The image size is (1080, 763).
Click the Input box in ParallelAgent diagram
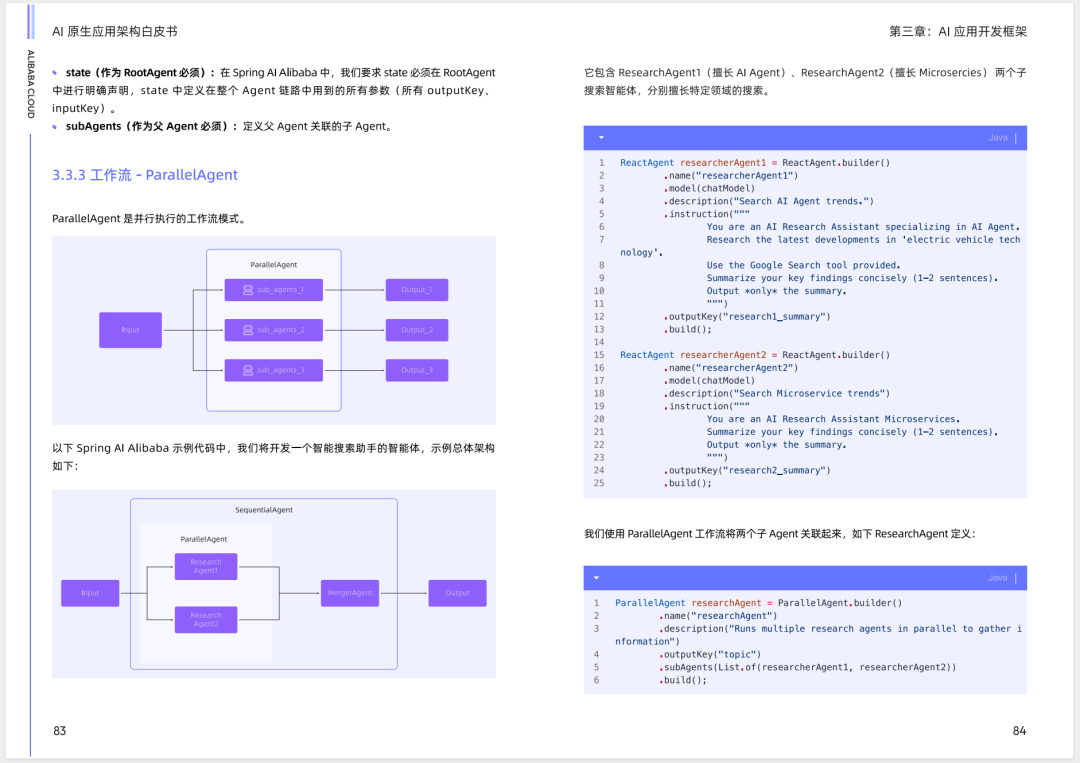click(130, 330)
